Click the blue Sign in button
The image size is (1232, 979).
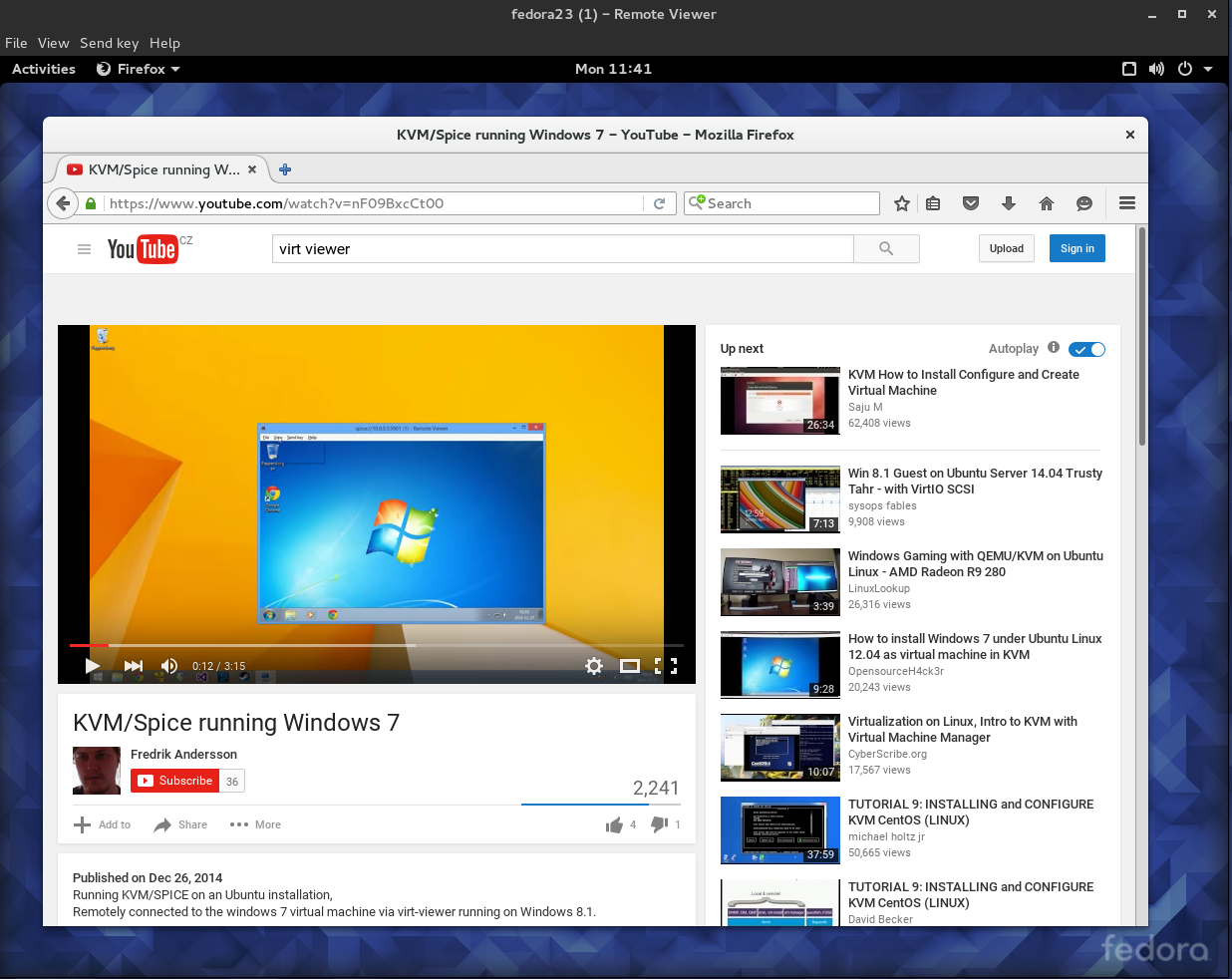click(1078, 248)
